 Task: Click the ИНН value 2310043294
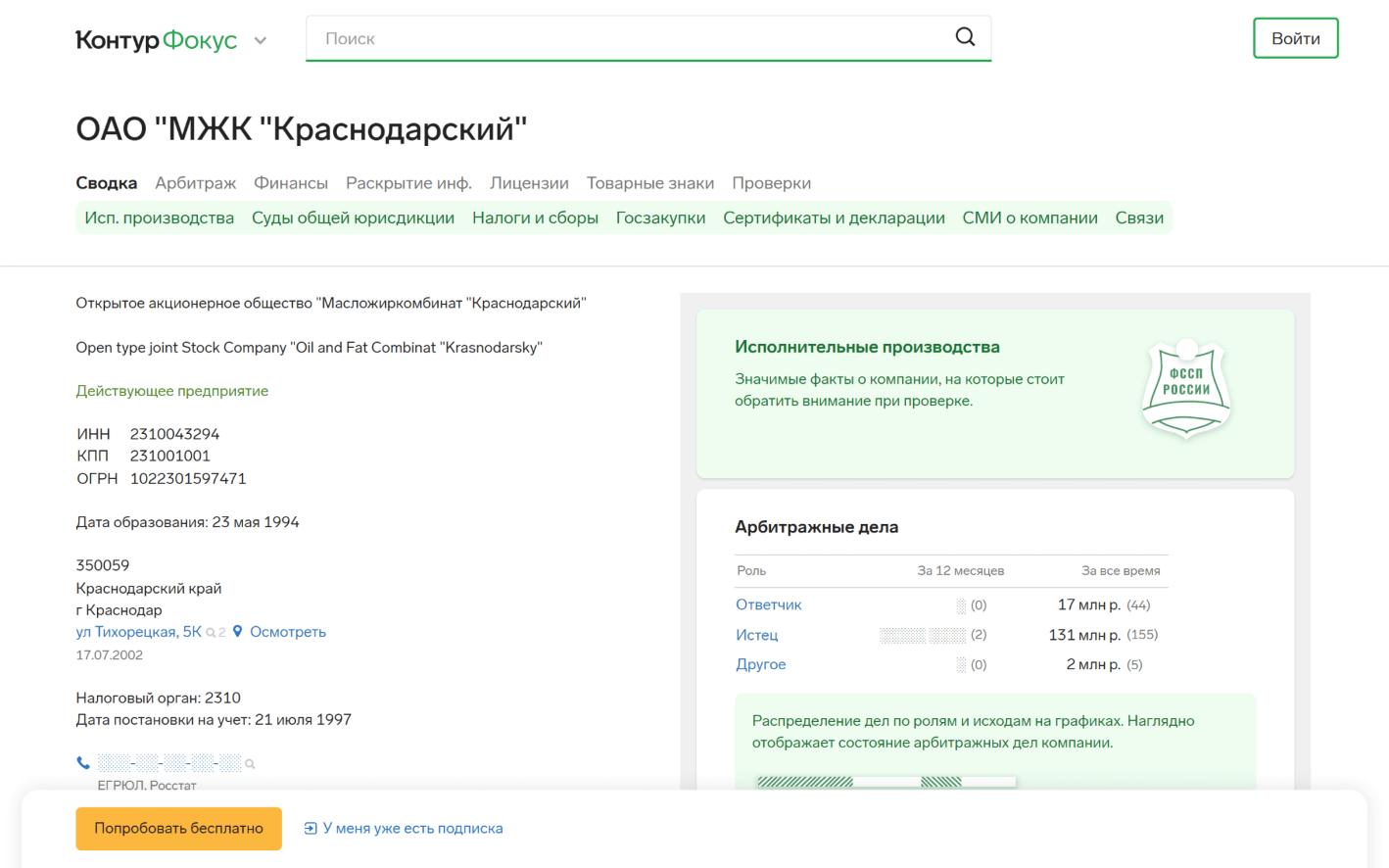(174, 434)
